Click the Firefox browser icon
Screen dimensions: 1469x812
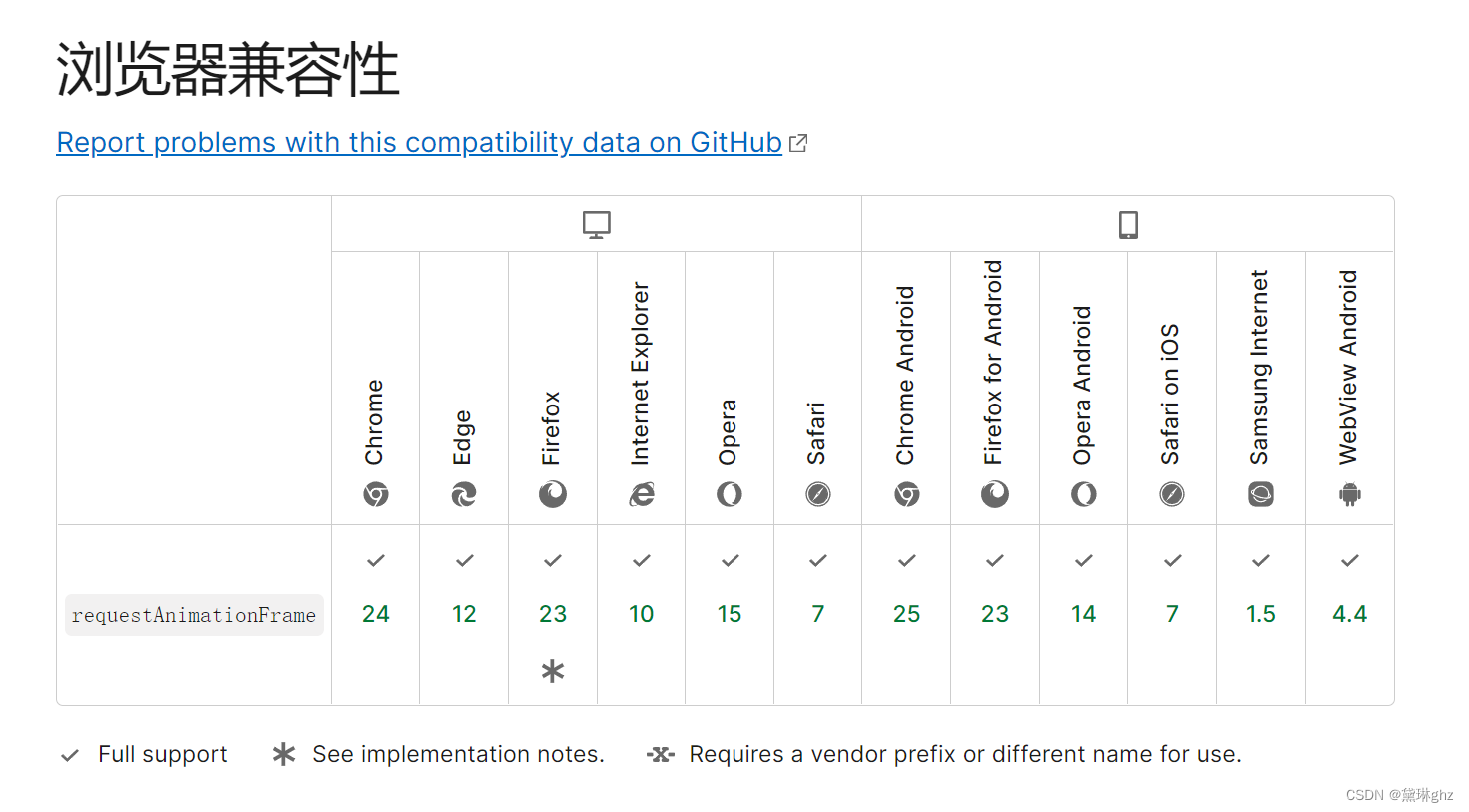(x=552, y=493)
